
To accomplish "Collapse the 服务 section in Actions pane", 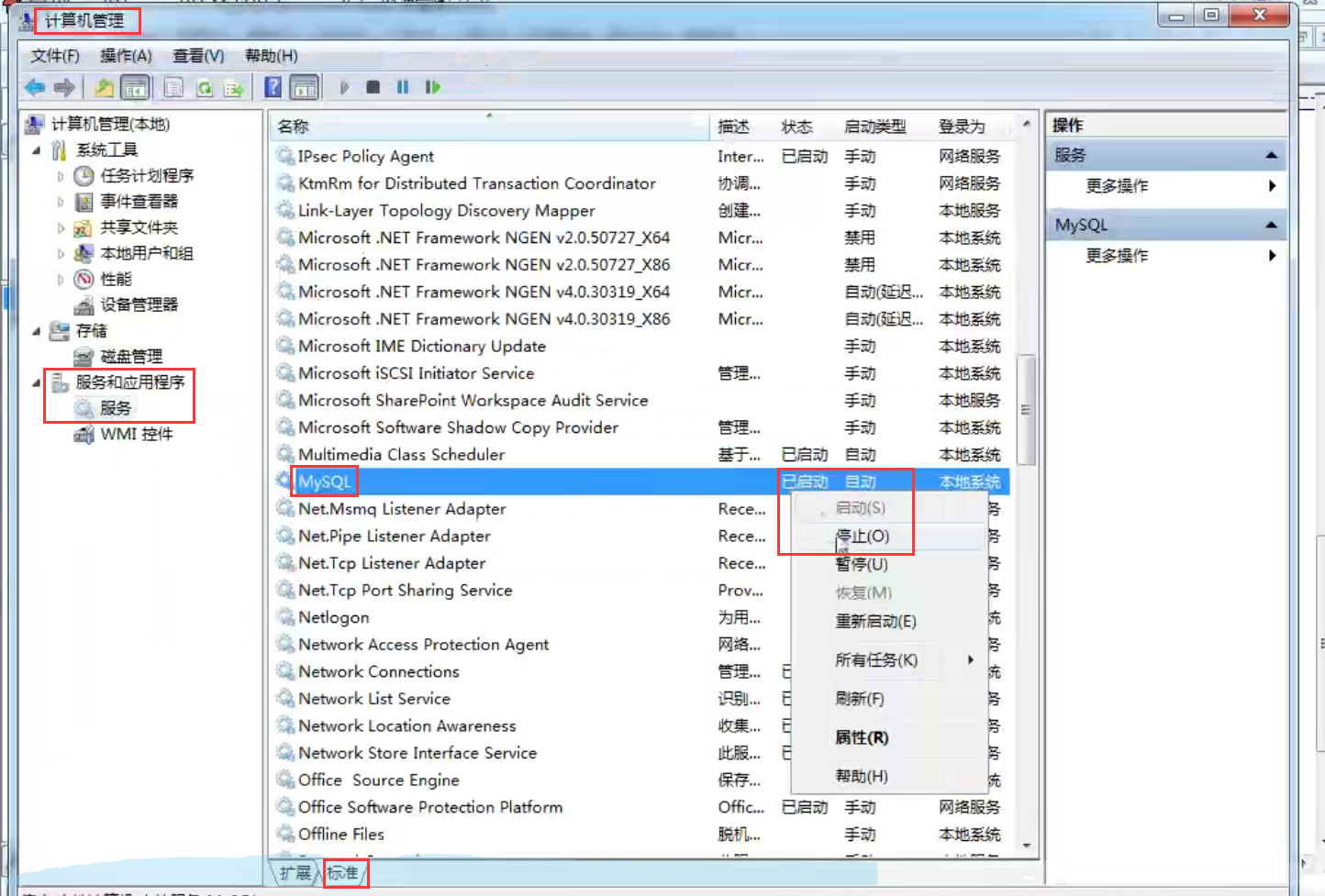I will [1272, 155].
